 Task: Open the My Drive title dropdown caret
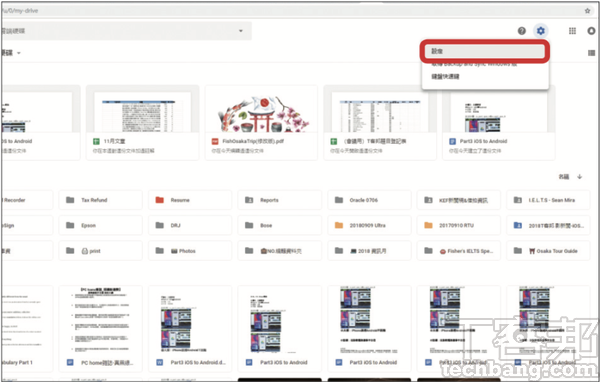click(19, 53)
